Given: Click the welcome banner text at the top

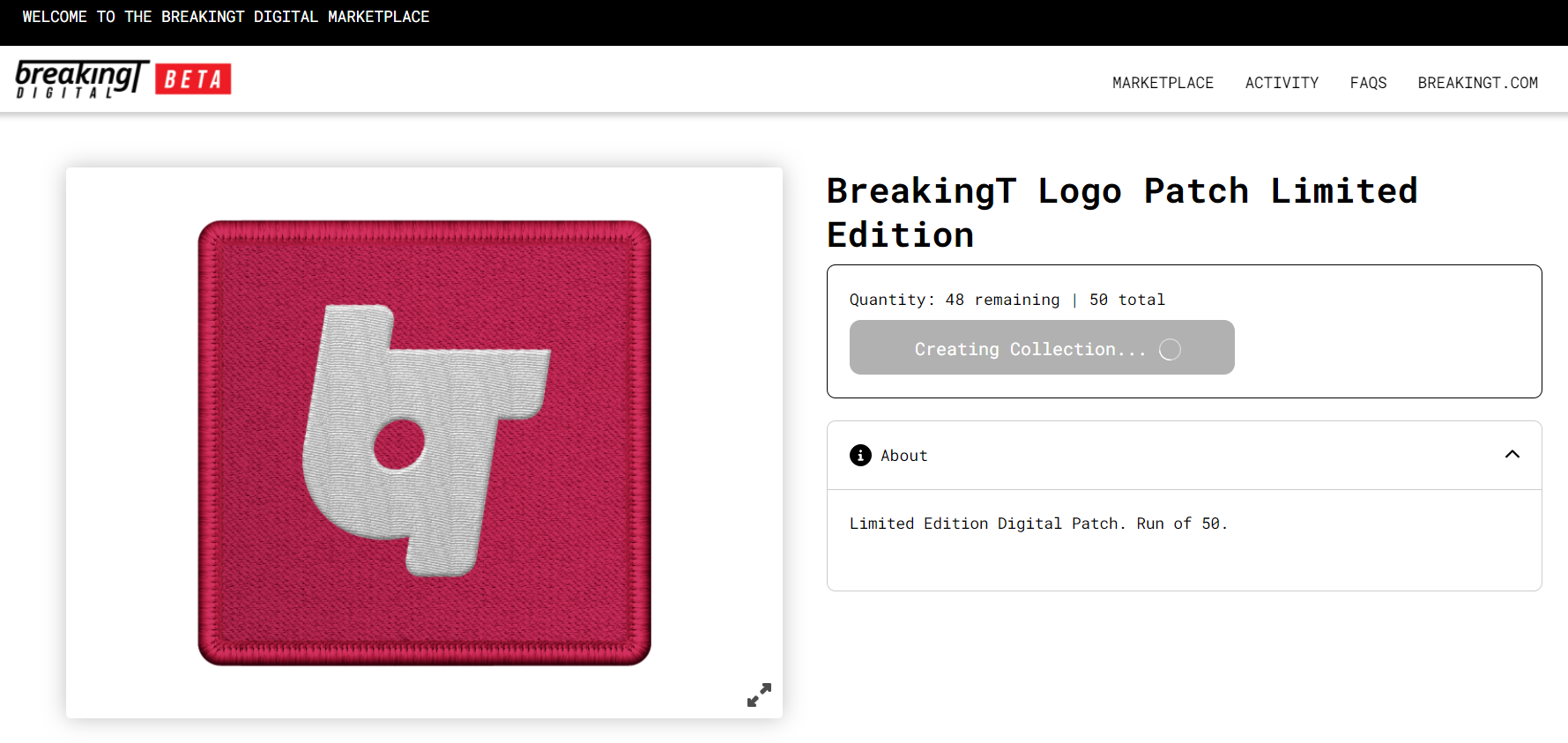Looking at the screenshot, I should pos(226,17).
